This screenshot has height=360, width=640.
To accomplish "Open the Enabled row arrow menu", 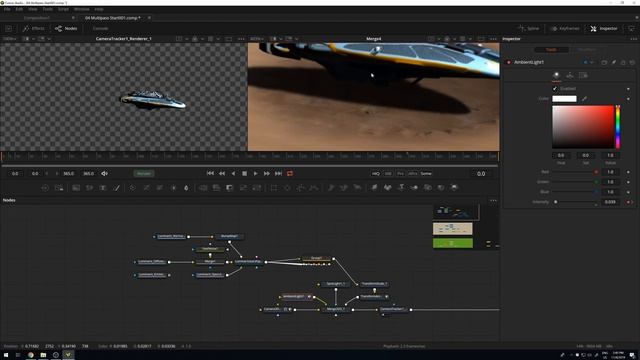I will point(628,89).
